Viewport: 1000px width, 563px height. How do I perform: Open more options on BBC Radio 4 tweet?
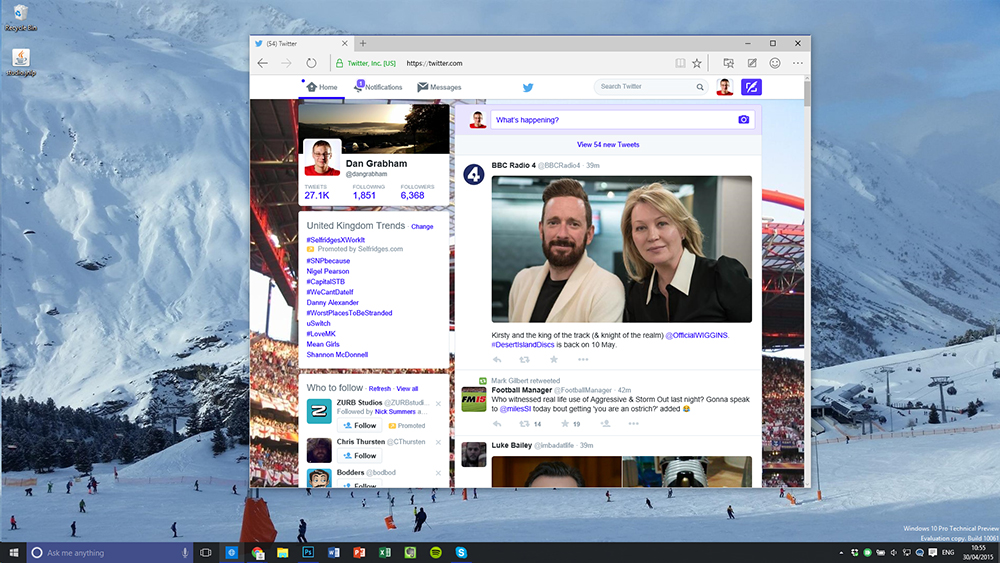point(583,360)
